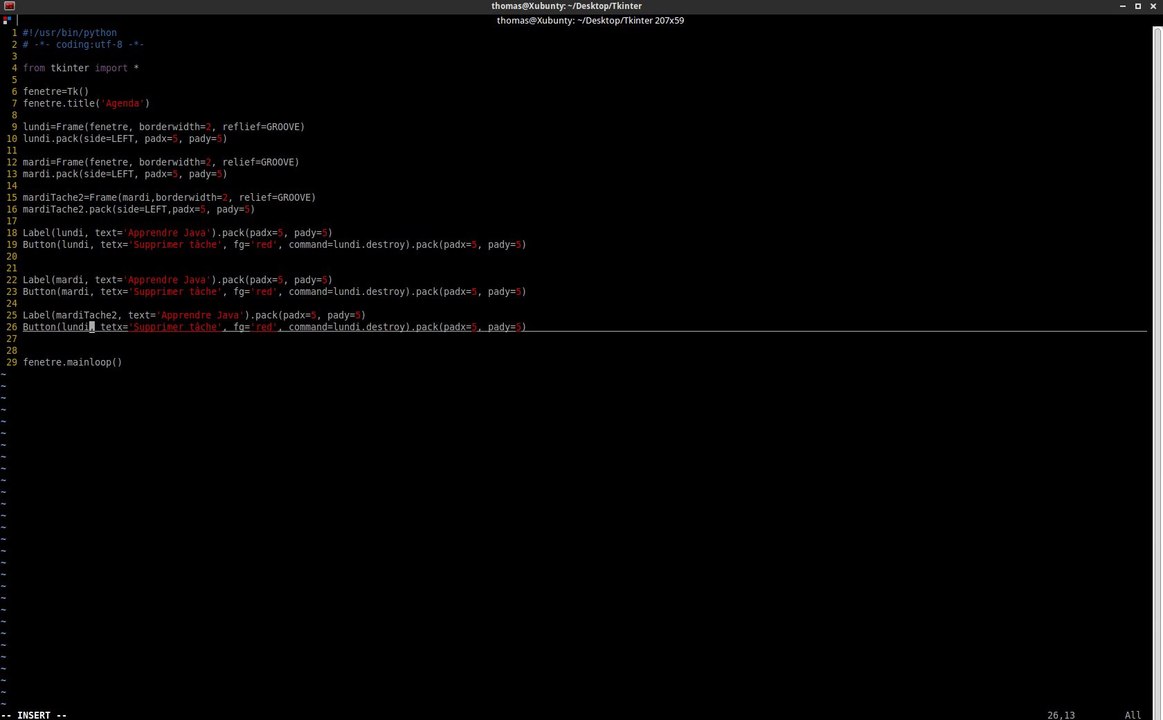The width and height of the screenshot is (1163, 720).
Task: Put cursor on 'lundi.pack(side=LEFT' line
Action: click(125, 139)
